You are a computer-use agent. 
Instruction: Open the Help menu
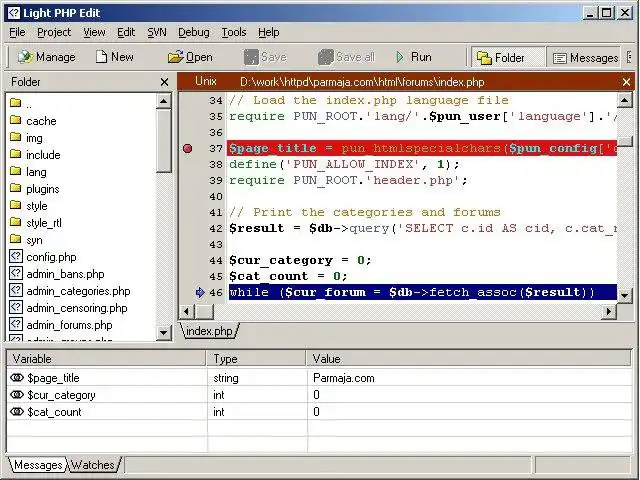tap(269, 32)
